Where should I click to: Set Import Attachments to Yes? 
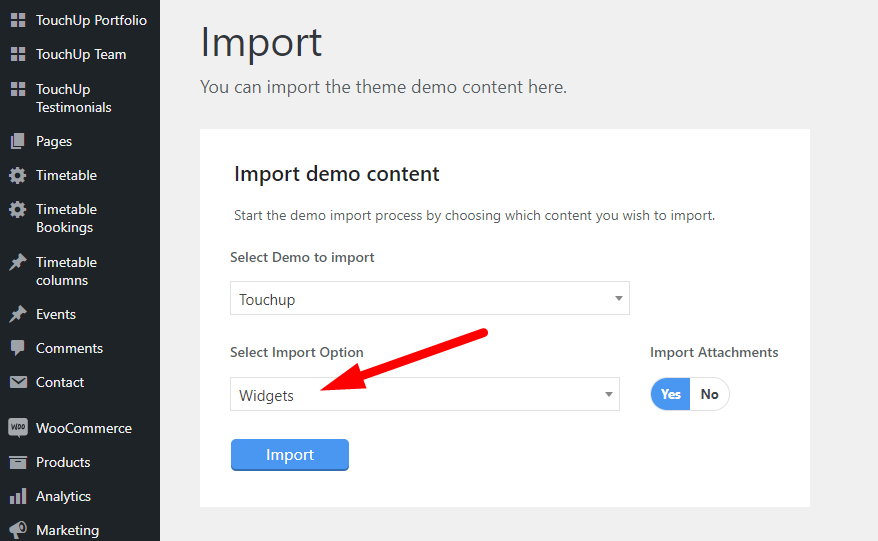pos(670,394)
